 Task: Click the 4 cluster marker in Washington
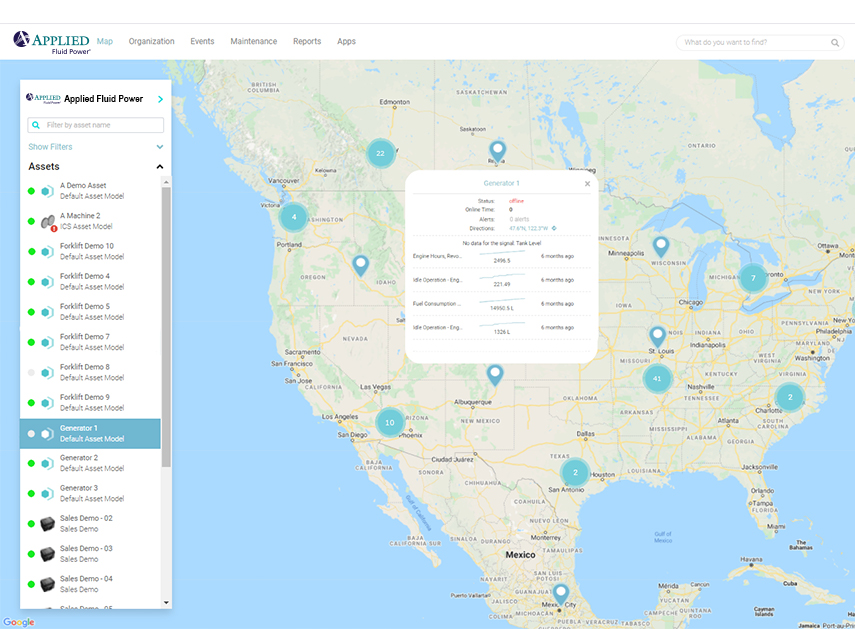(294, 217)
